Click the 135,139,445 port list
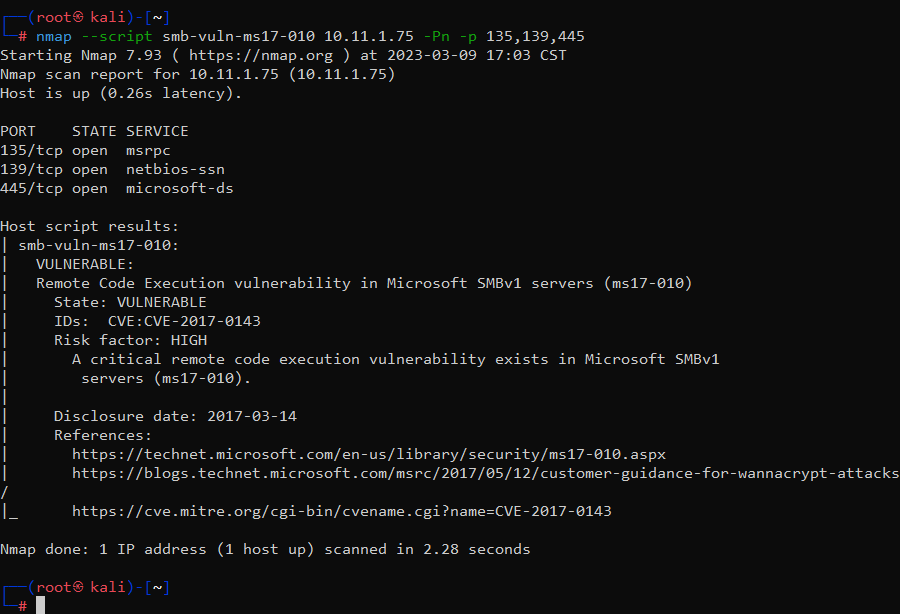 pos(535,36)
